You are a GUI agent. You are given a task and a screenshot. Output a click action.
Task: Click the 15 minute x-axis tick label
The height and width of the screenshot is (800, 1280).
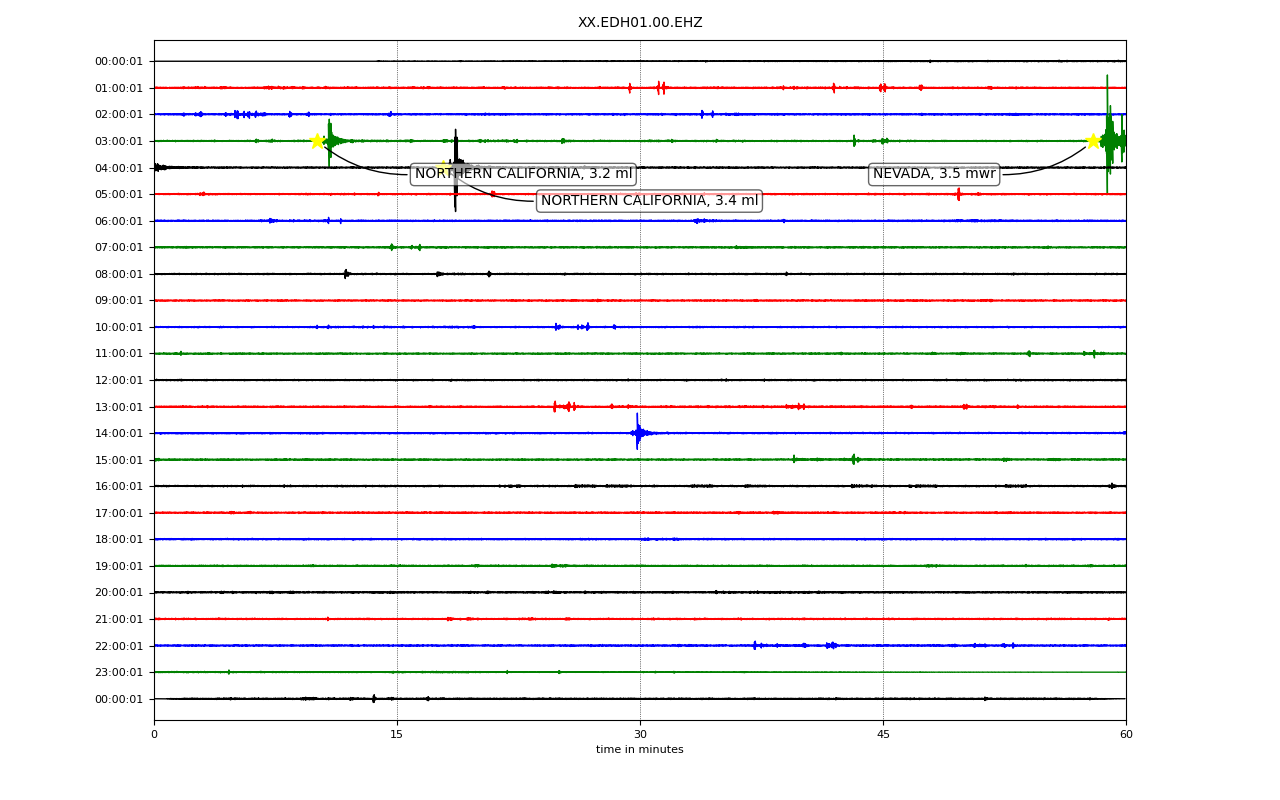[x=397, y=735]
